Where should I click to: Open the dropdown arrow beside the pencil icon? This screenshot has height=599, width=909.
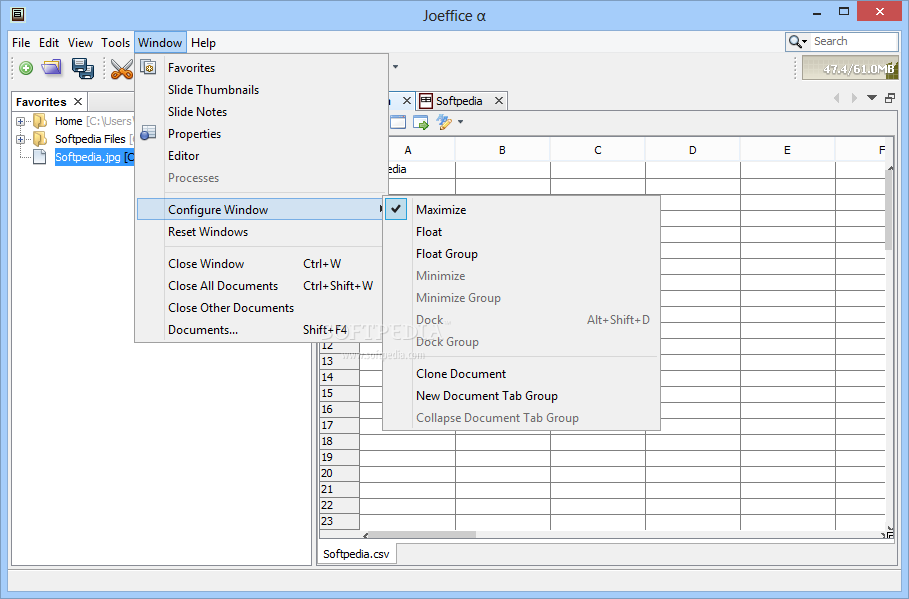coord(460,122)
